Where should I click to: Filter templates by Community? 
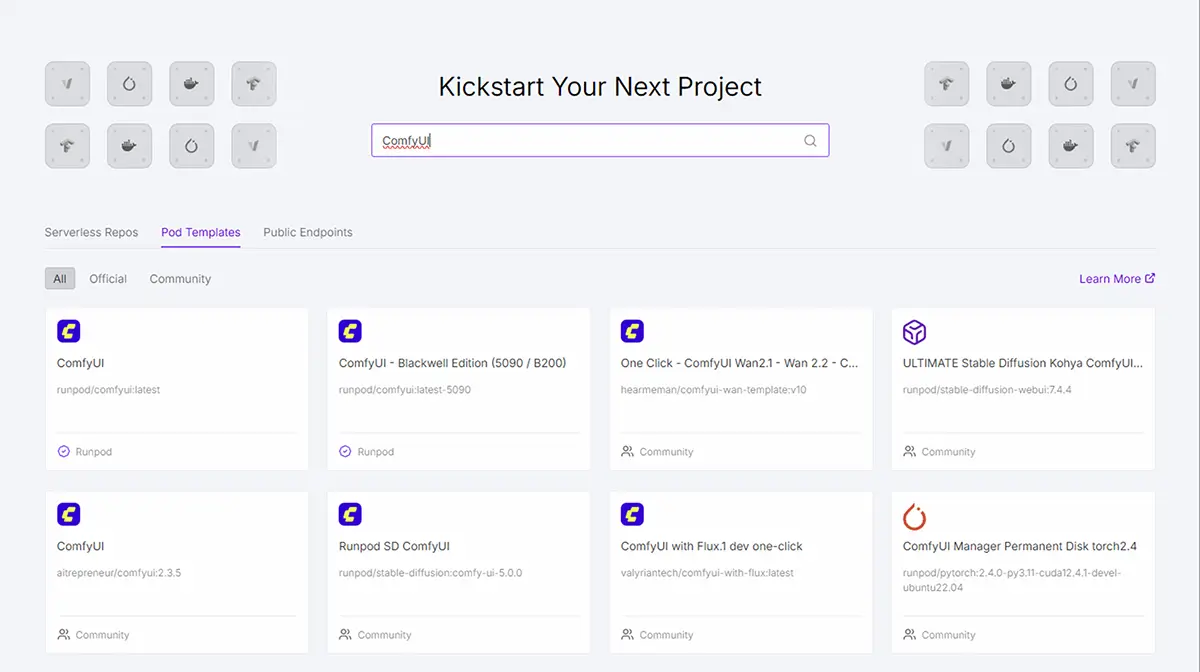pyautogui.click(x=180, y=279)
